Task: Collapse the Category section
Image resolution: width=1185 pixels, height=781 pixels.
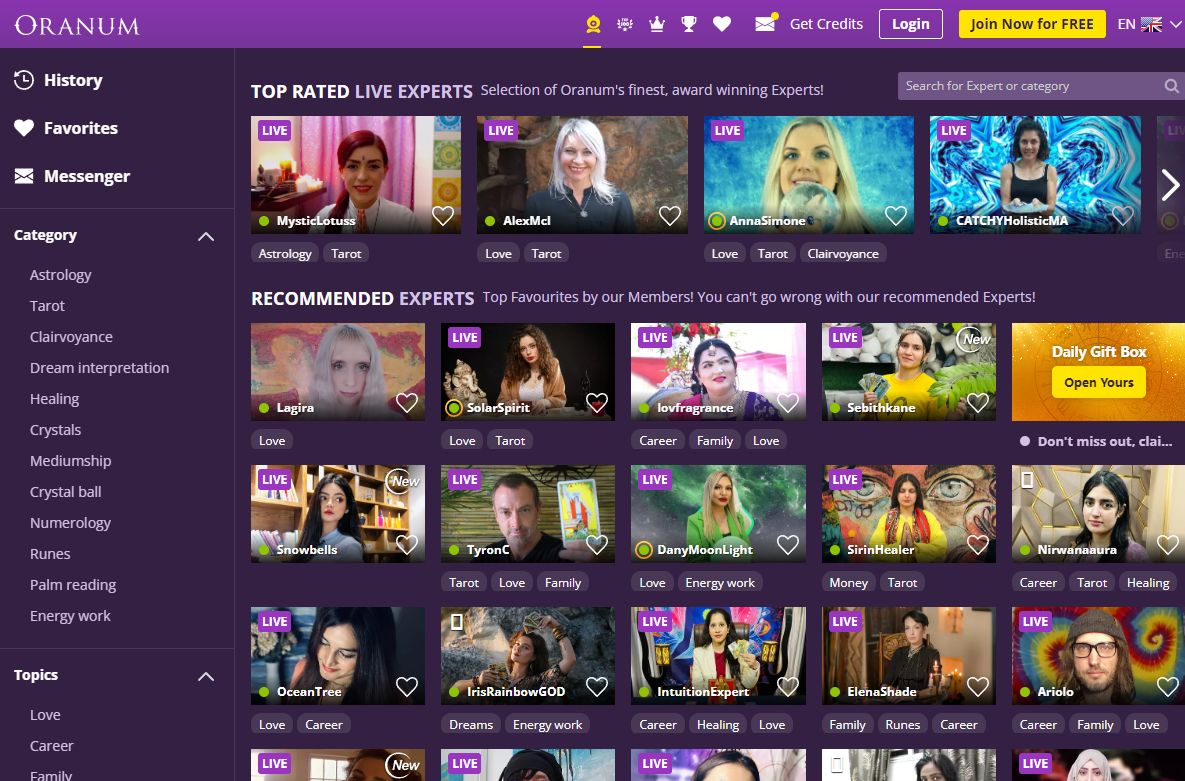Action: coord(206,237)
